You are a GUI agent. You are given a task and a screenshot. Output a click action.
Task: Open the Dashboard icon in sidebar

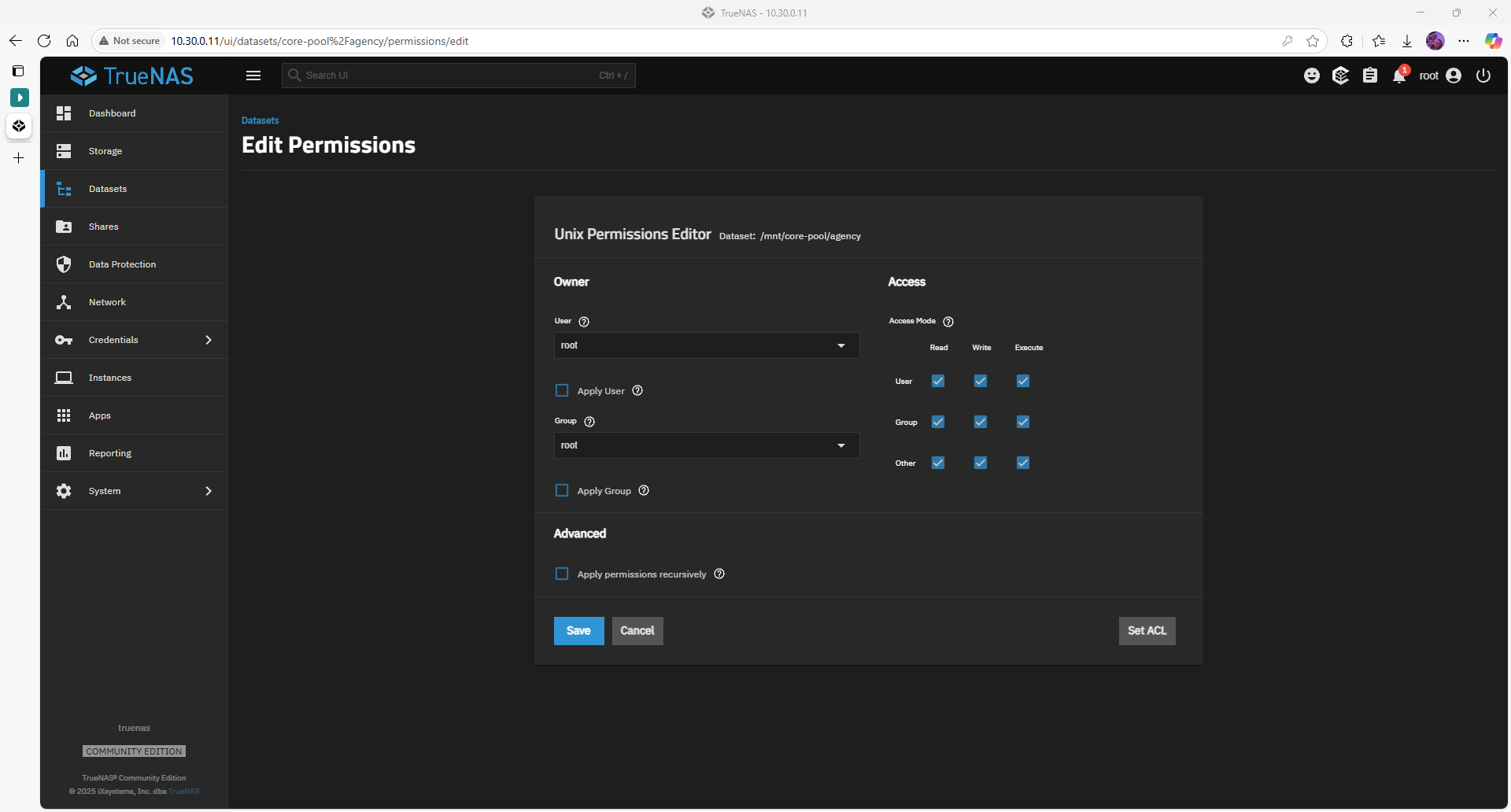point(64,113)
